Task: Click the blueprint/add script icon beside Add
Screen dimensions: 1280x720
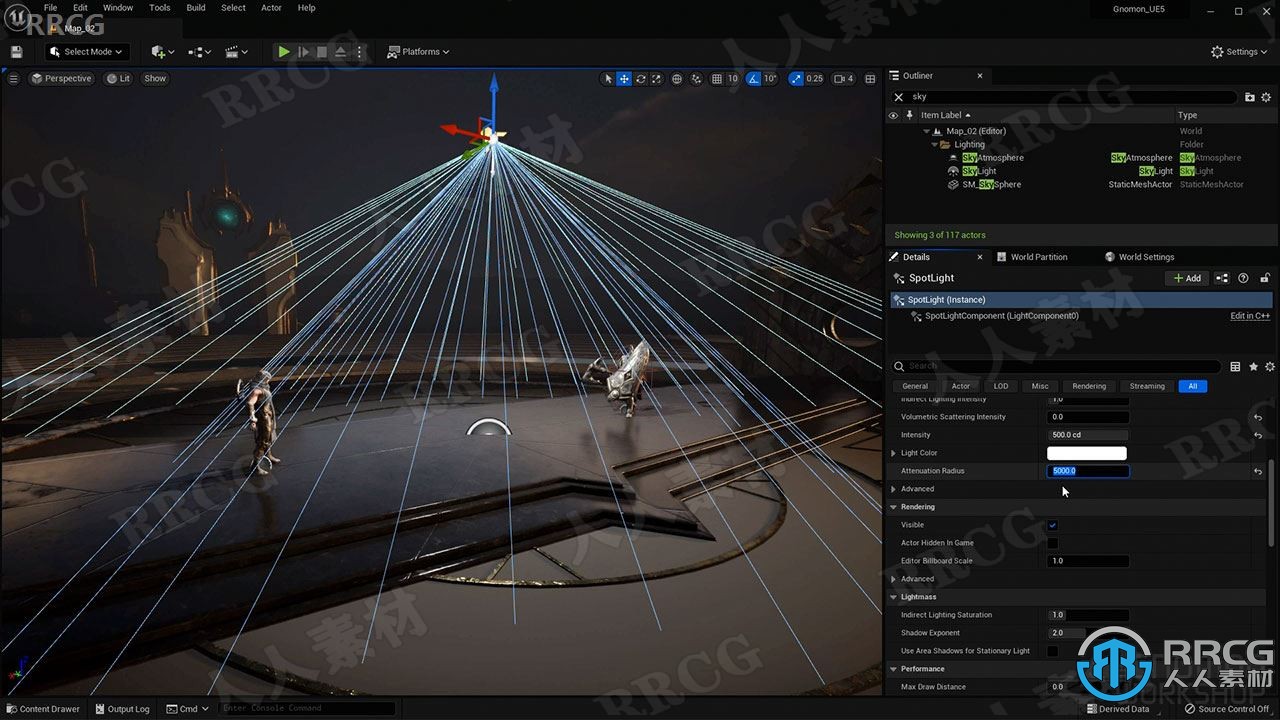Action: (1222, 278)
